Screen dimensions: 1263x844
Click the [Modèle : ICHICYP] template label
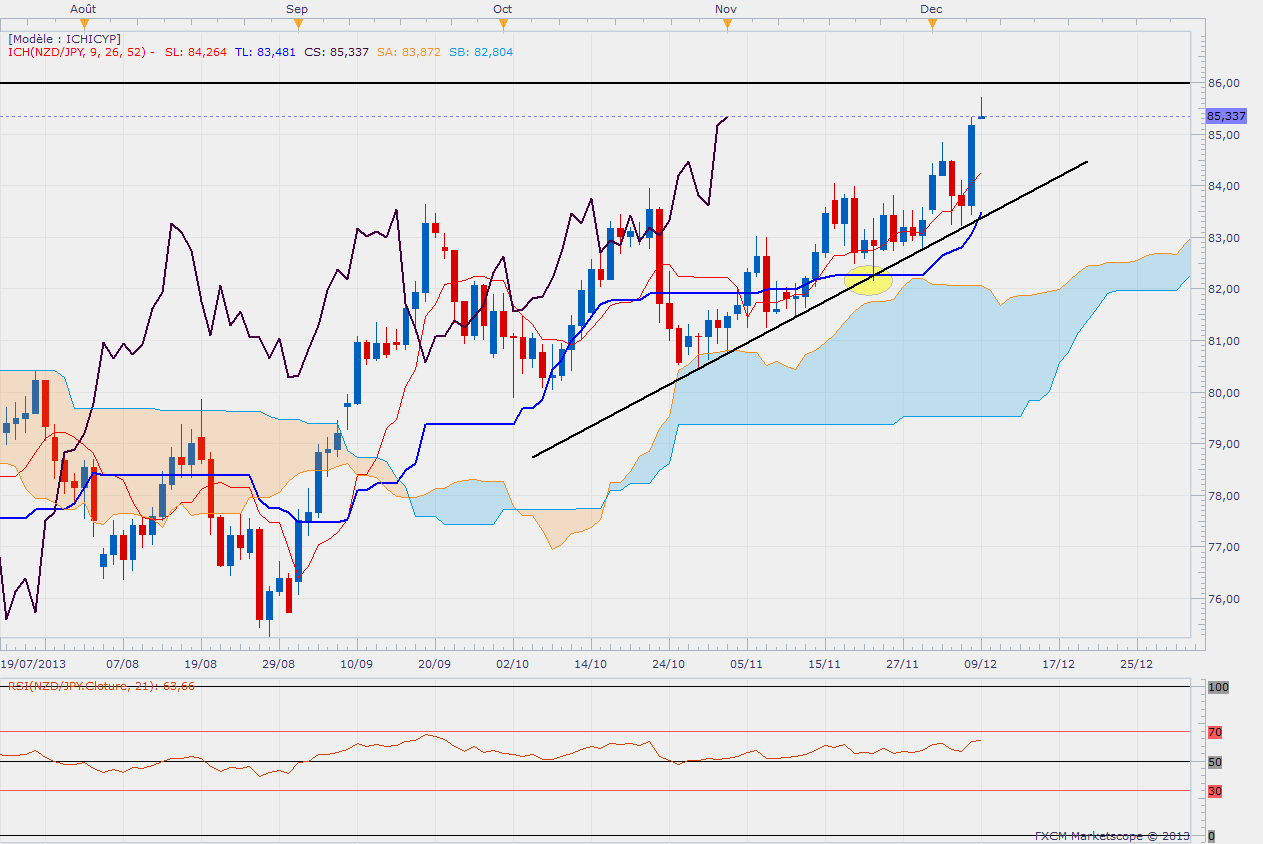point(64,38)
